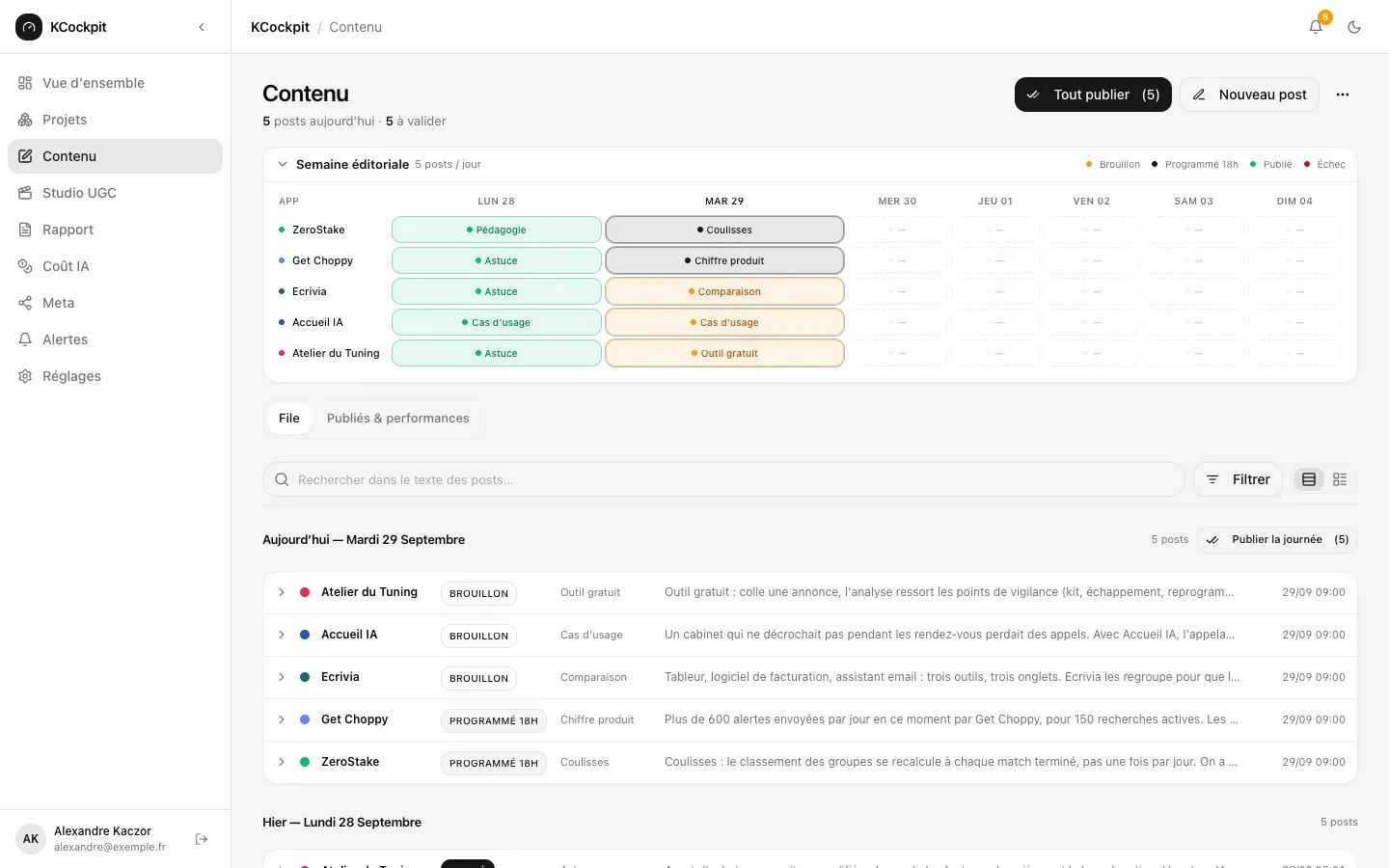The height and width of the screenshot is (868, 1389).
Task: Click 'Hier — Lundi 28 Septembre' heading
Action: (x=342, y=823)
